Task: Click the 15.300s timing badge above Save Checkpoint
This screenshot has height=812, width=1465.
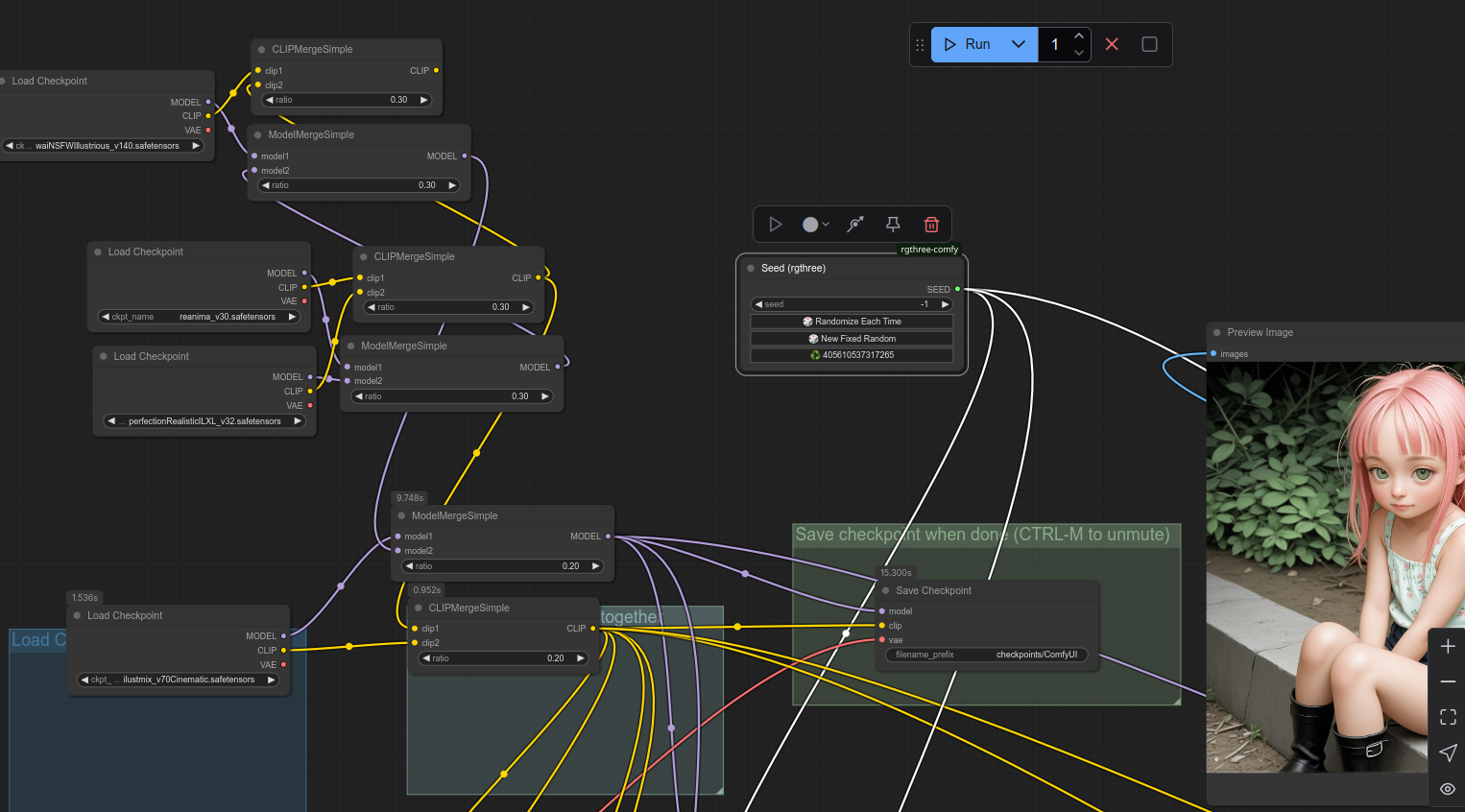Action: pyautogui.click(x=896, y=573)
